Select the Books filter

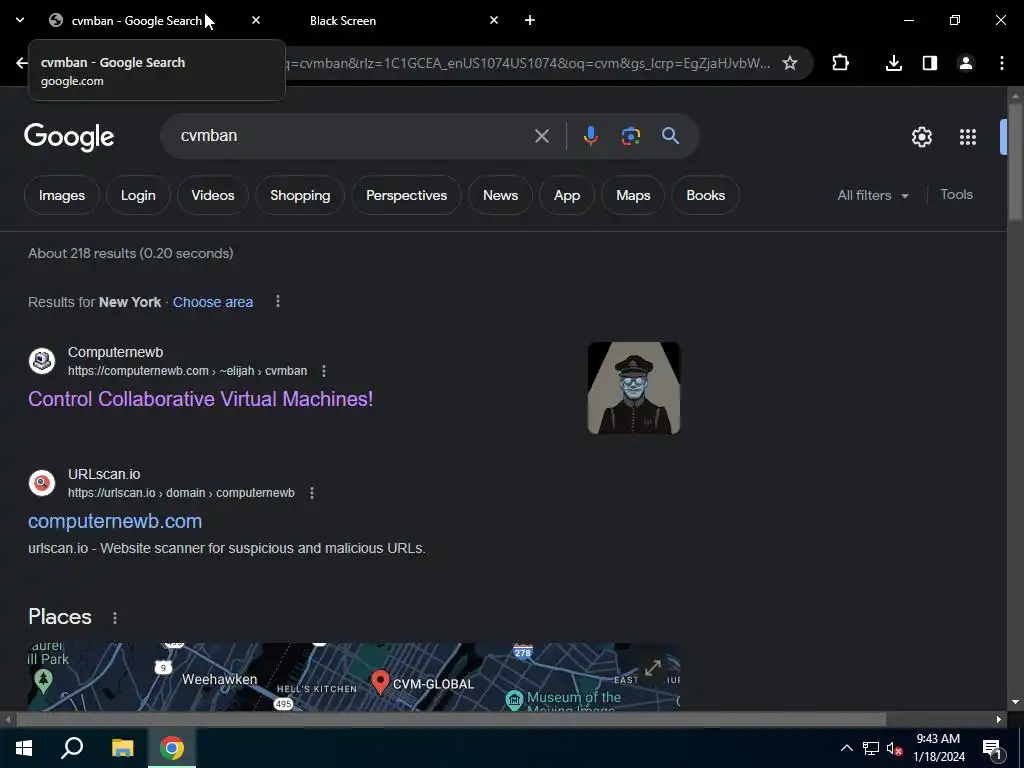pyautogui.click(x=705, y=195)
